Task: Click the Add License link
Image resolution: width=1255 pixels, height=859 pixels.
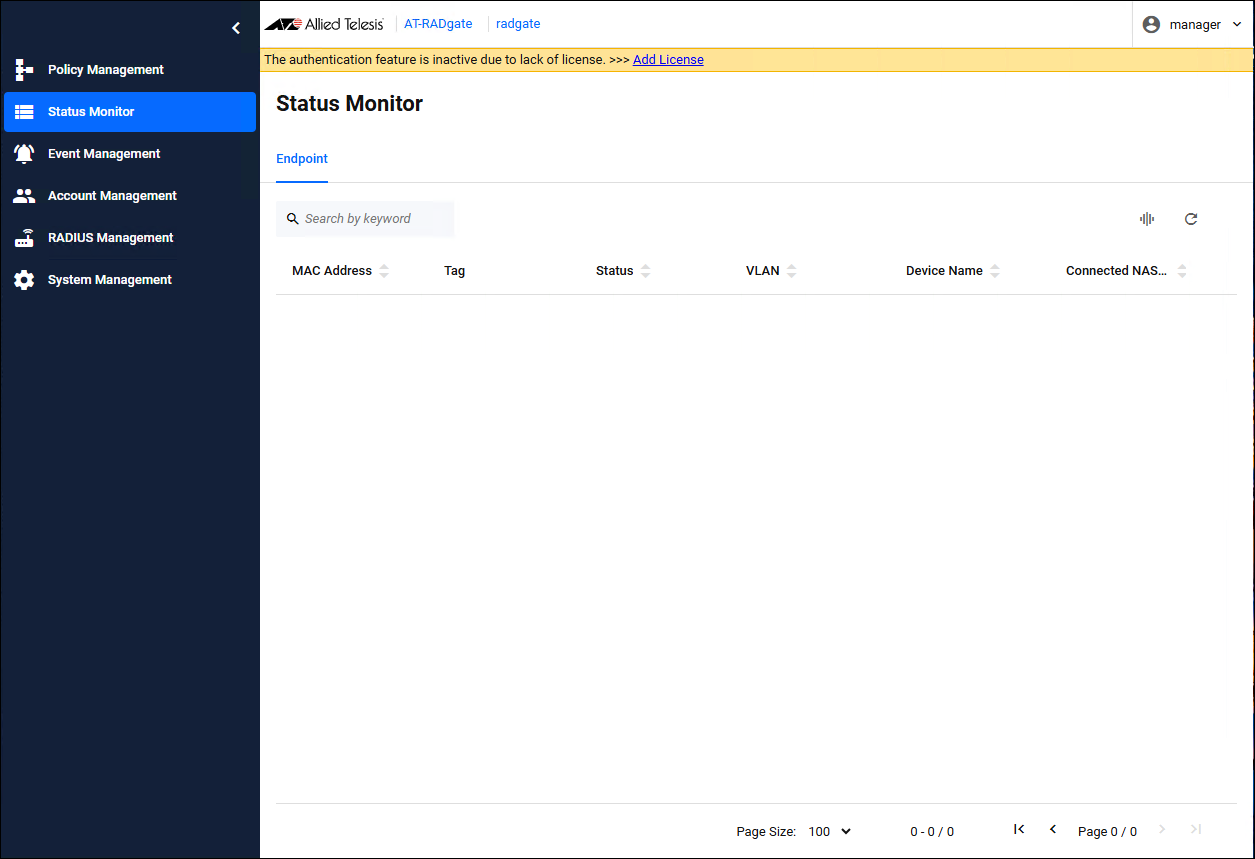Action: click(x=668, y=60)
